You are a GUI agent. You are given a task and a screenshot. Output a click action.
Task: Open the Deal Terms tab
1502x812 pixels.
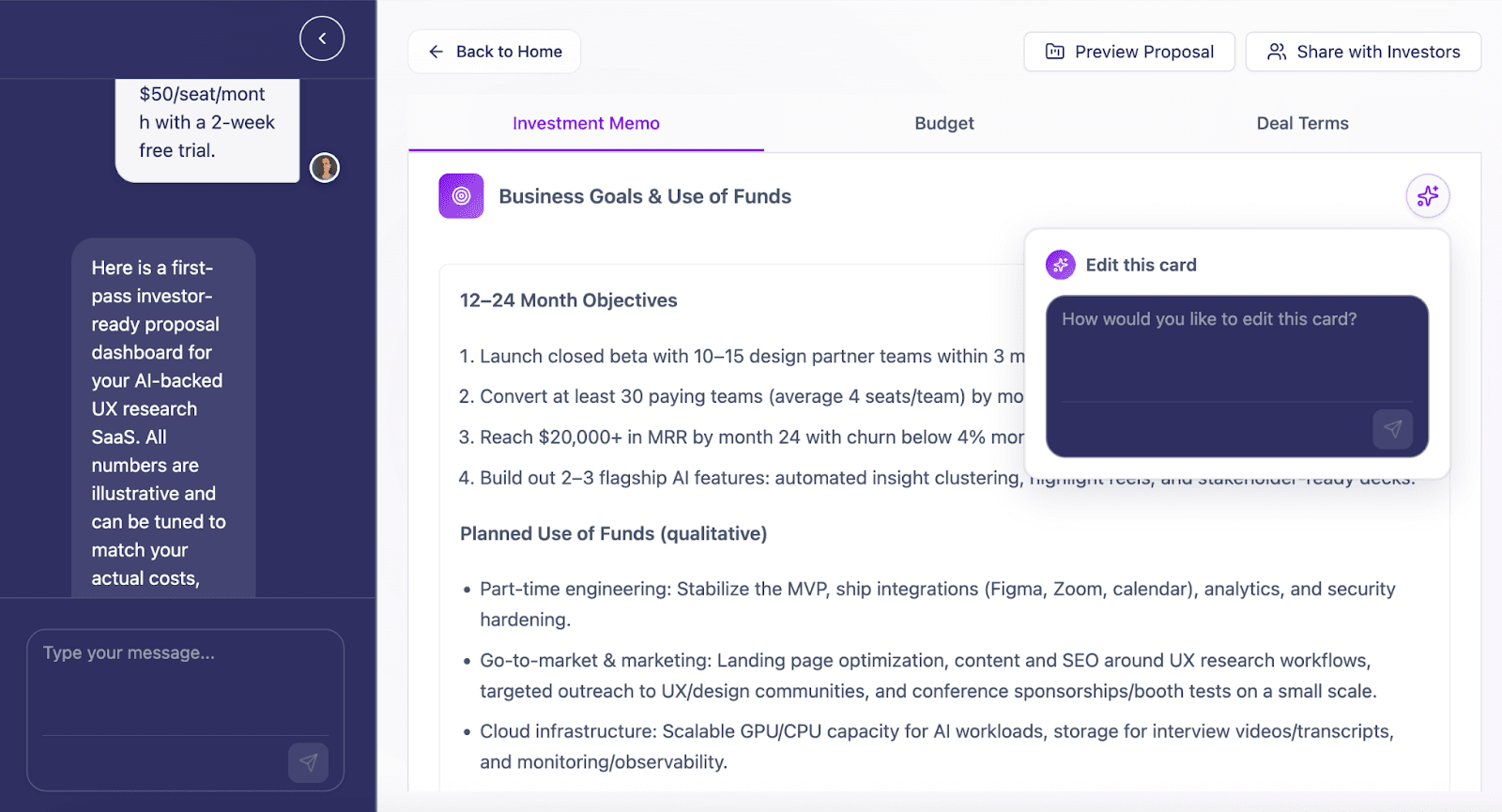pyautogui.click(x=1302, y=123)
